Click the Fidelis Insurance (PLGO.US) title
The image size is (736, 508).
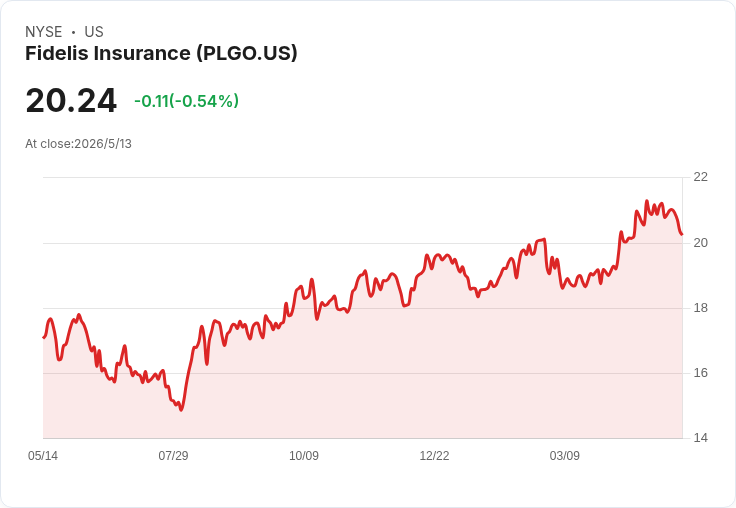(x=161, y=53)
